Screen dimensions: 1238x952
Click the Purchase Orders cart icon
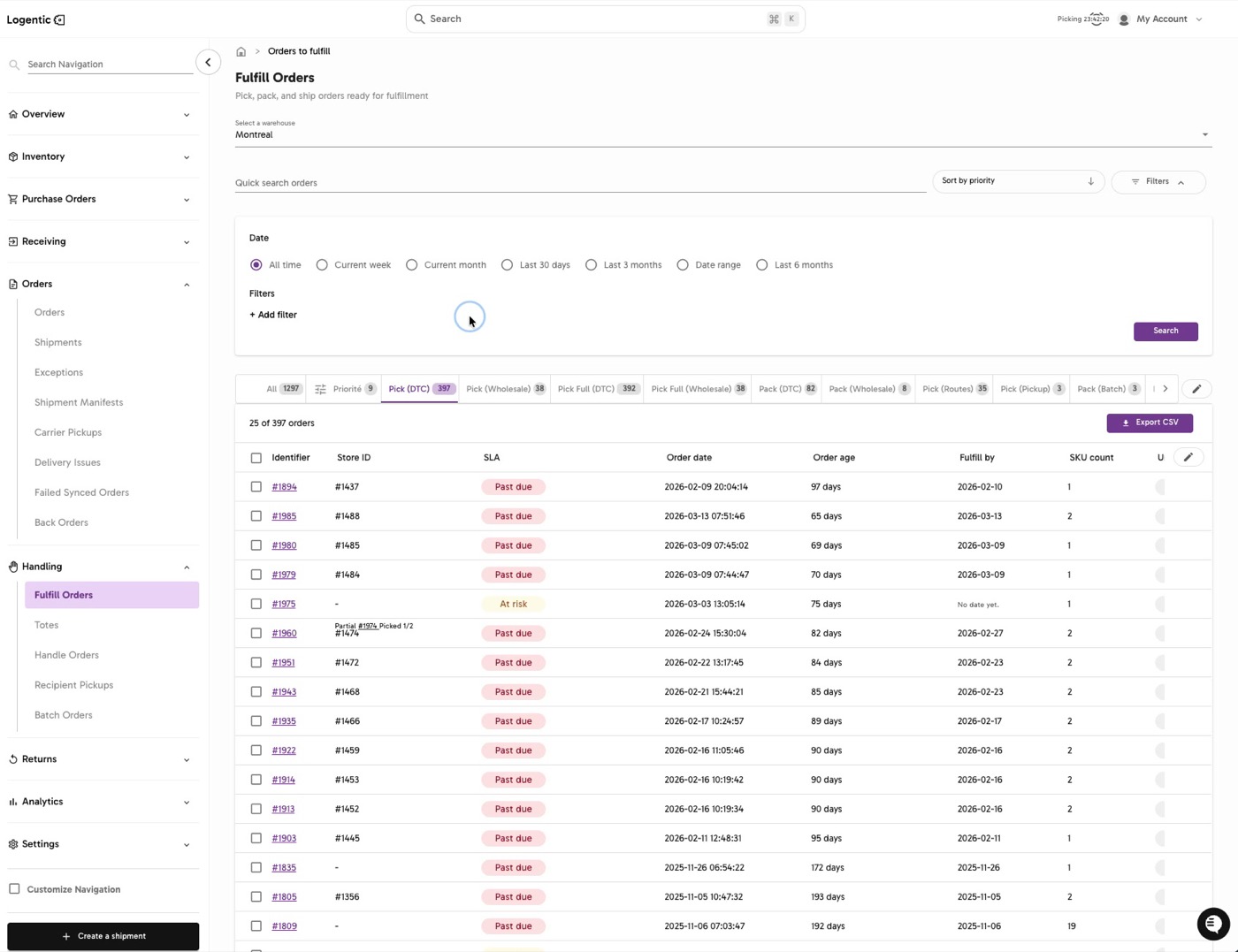click(12, 199)
